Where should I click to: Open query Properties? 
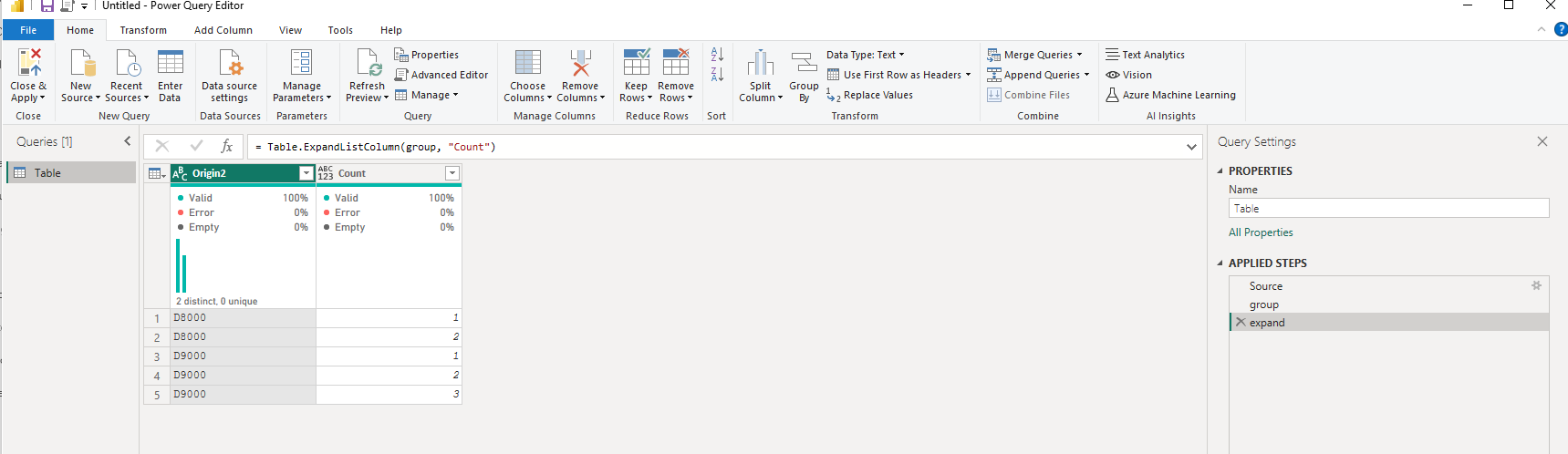point(427,55)
